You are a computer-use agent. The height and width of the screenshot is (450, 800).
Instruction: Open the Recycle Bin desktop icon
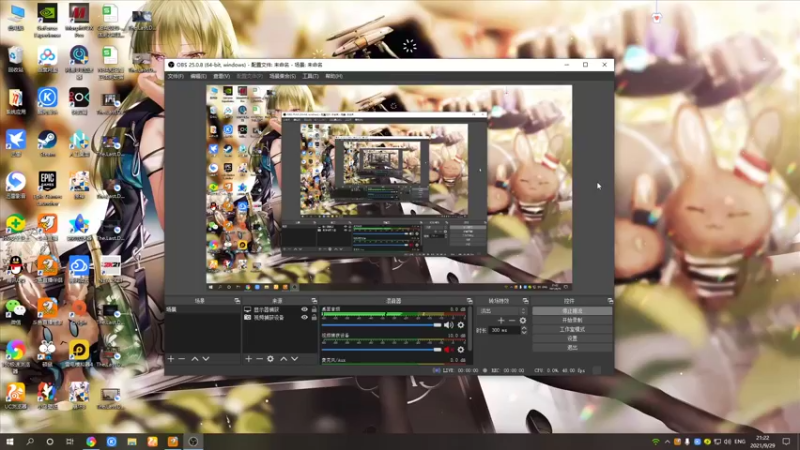pyautogui.click(x=16, y=59)
